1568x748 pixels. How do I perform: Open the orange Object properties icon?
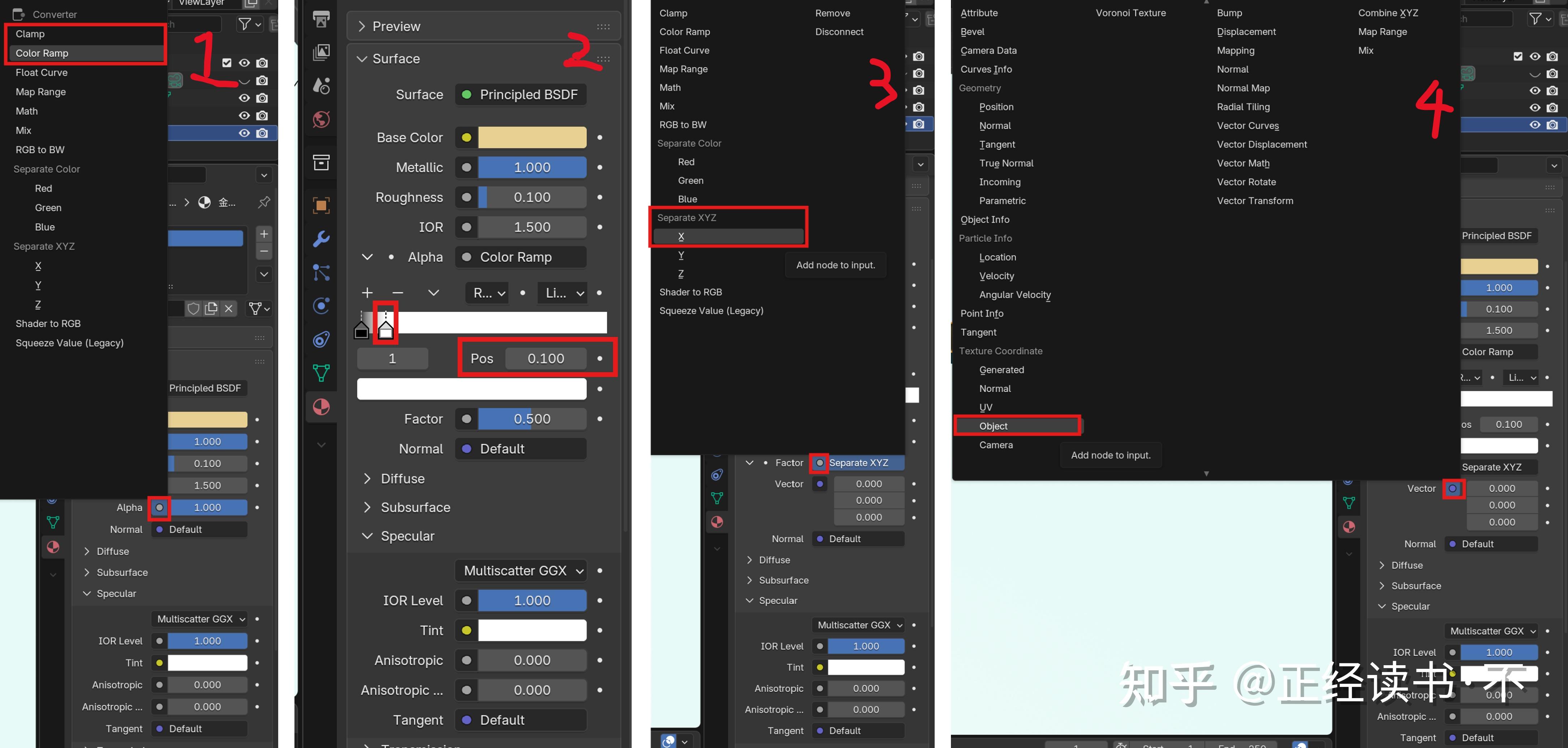[x=321, y=205]
